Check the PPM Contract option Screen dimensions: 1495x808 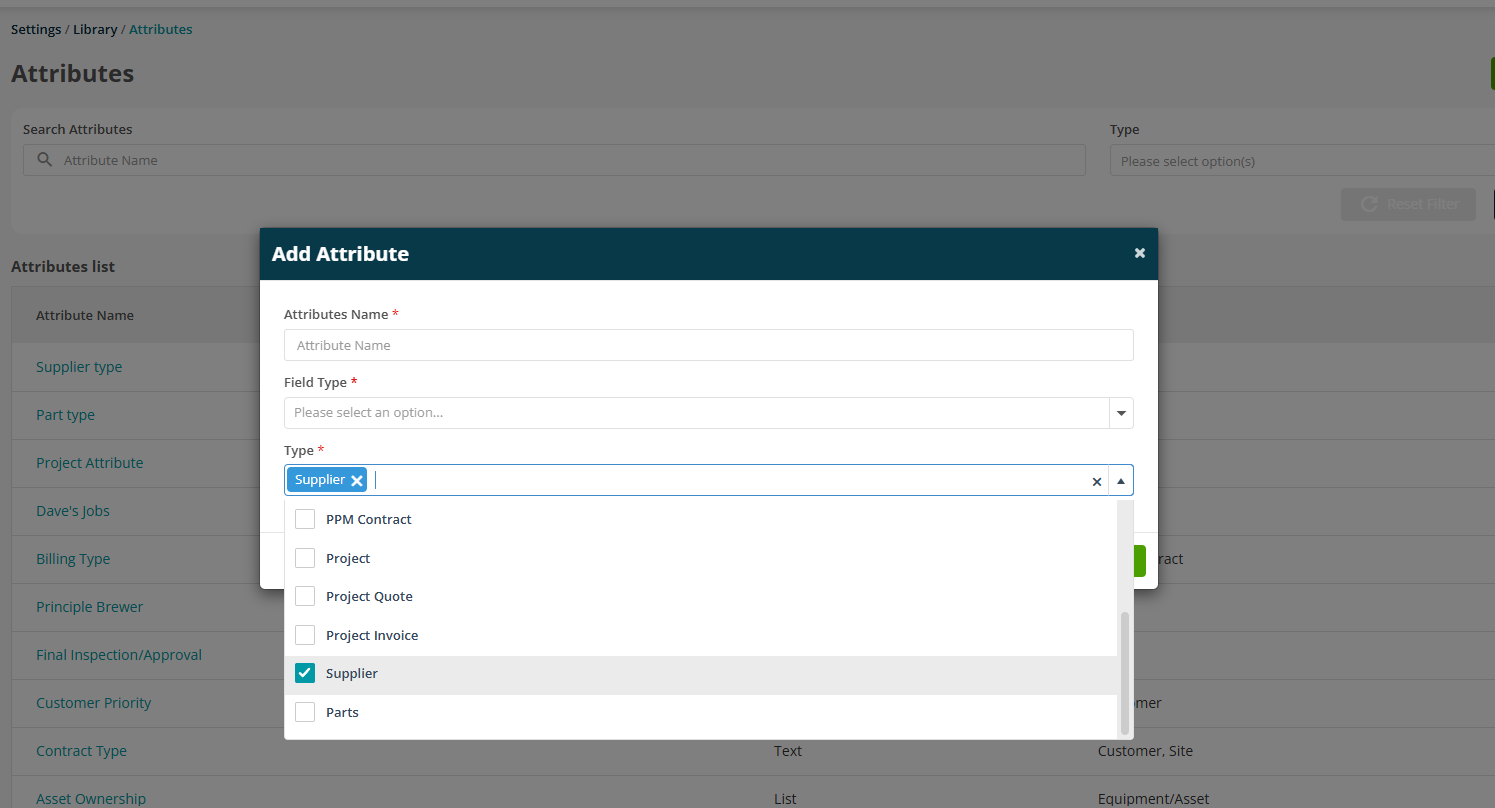pos(305,519)
